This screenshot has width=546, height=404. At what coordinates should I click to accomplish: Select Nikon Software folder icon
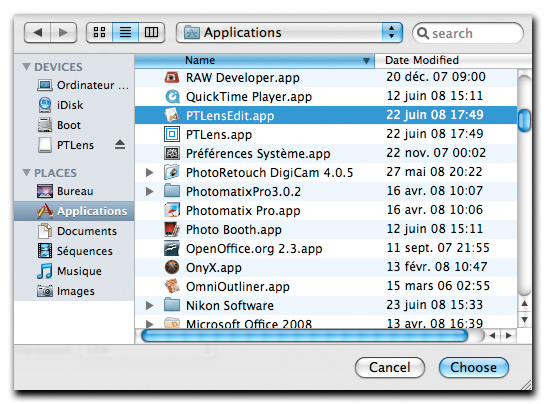click(172, 305)
